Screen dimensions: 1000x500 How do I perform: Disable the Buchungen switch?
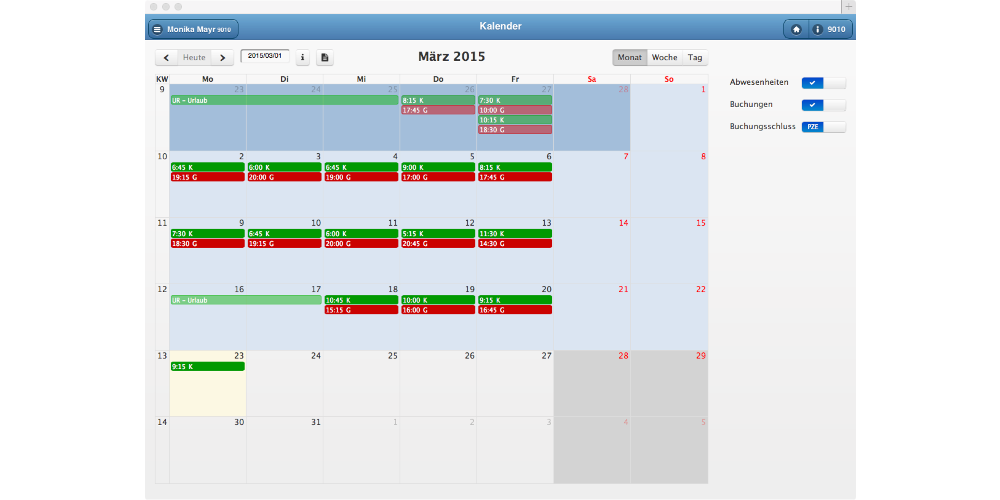point(823,105)
